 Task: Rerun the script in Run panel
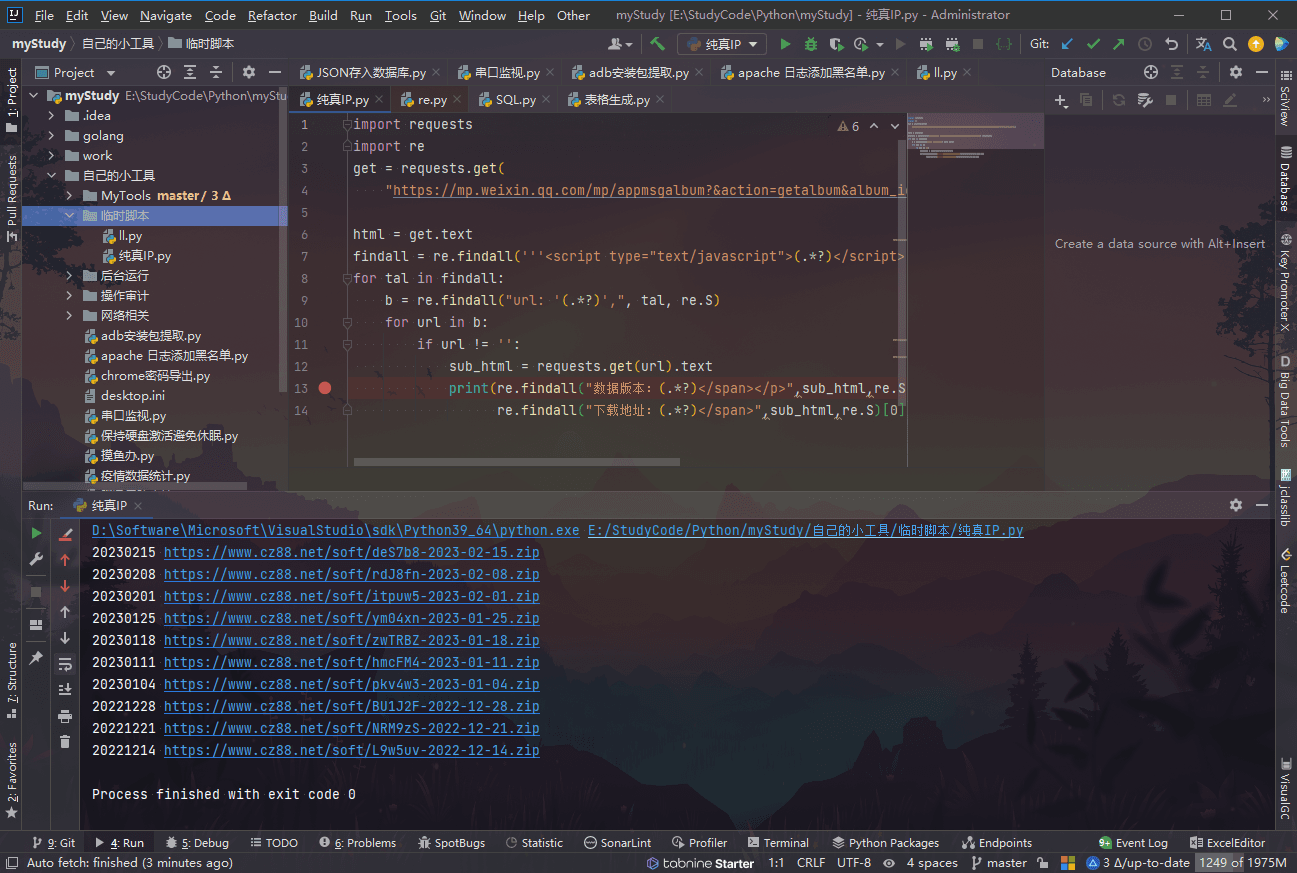click(36, 533)
